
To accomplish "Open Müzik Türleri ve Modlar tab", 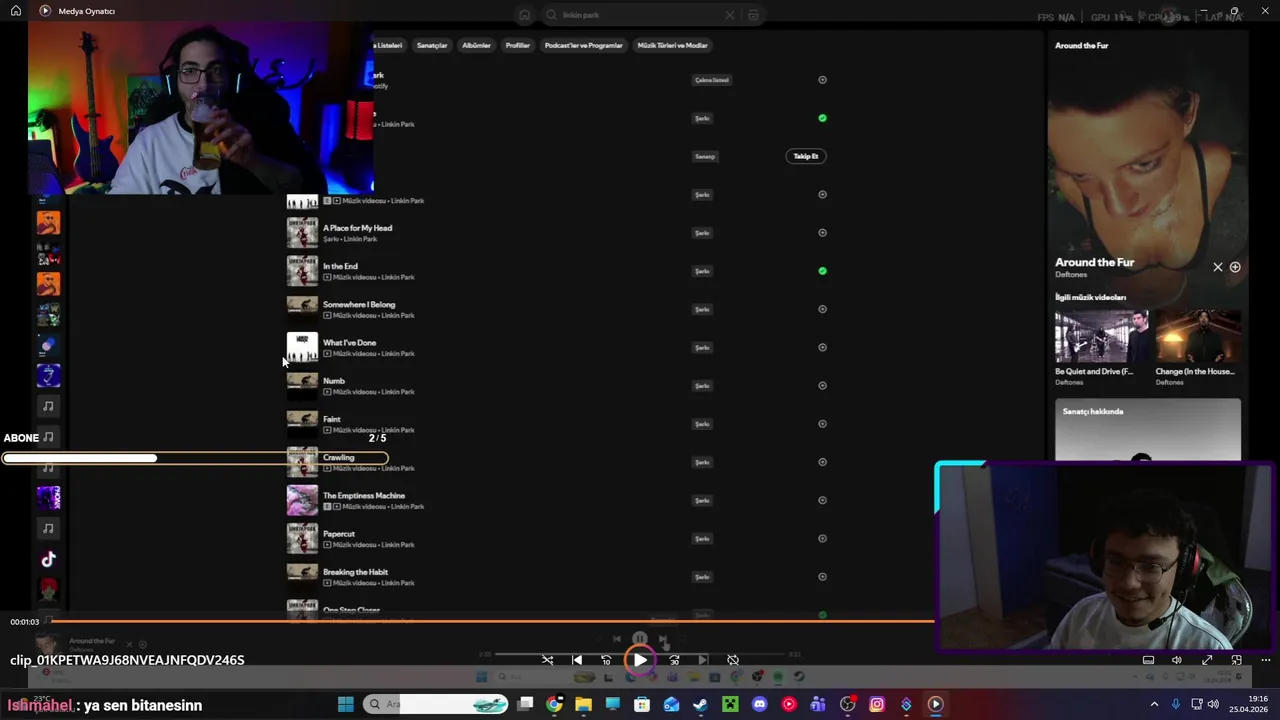I will pos(673,45).
